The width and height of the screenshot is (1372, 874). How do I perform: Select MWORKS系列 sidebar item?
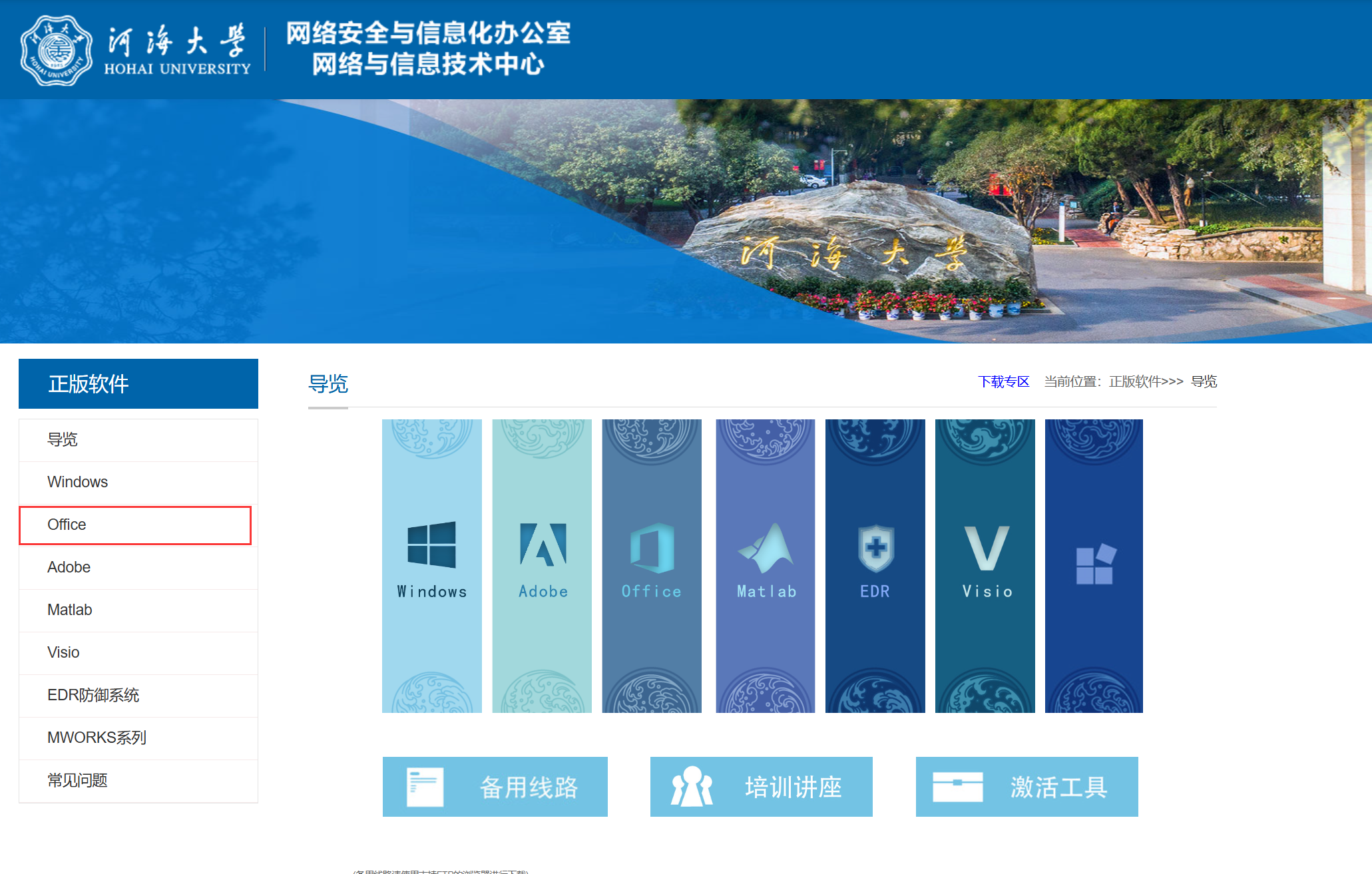[97, 738]
